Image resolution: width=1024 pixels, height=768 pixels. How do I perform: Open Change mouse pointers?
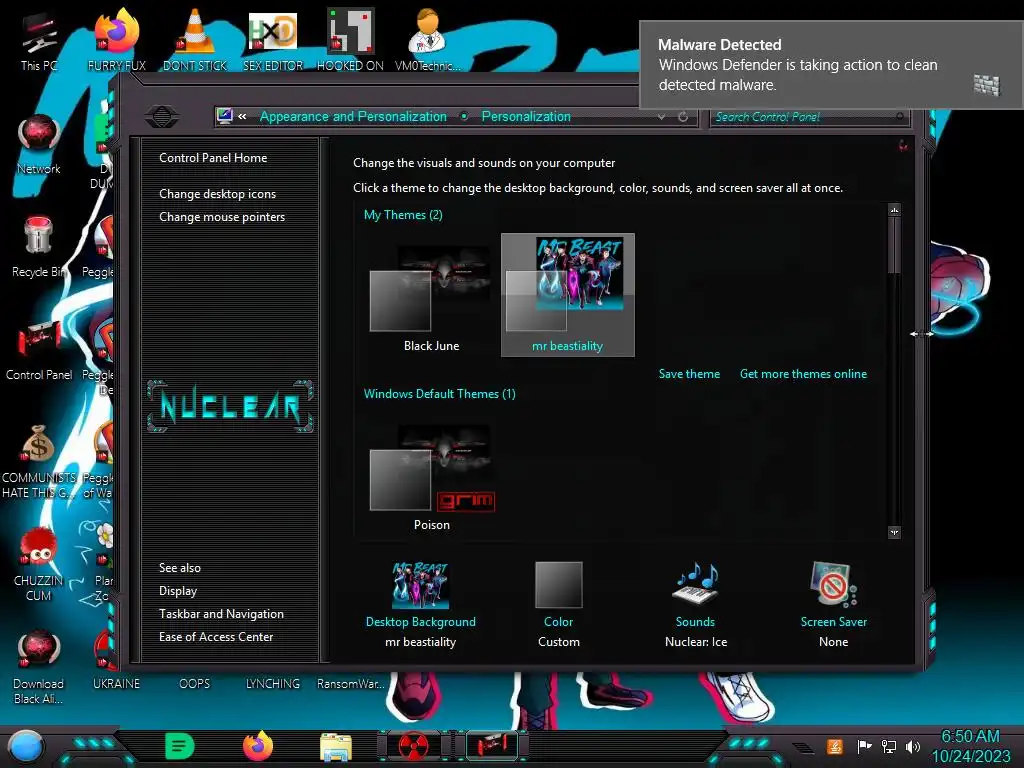222,217
